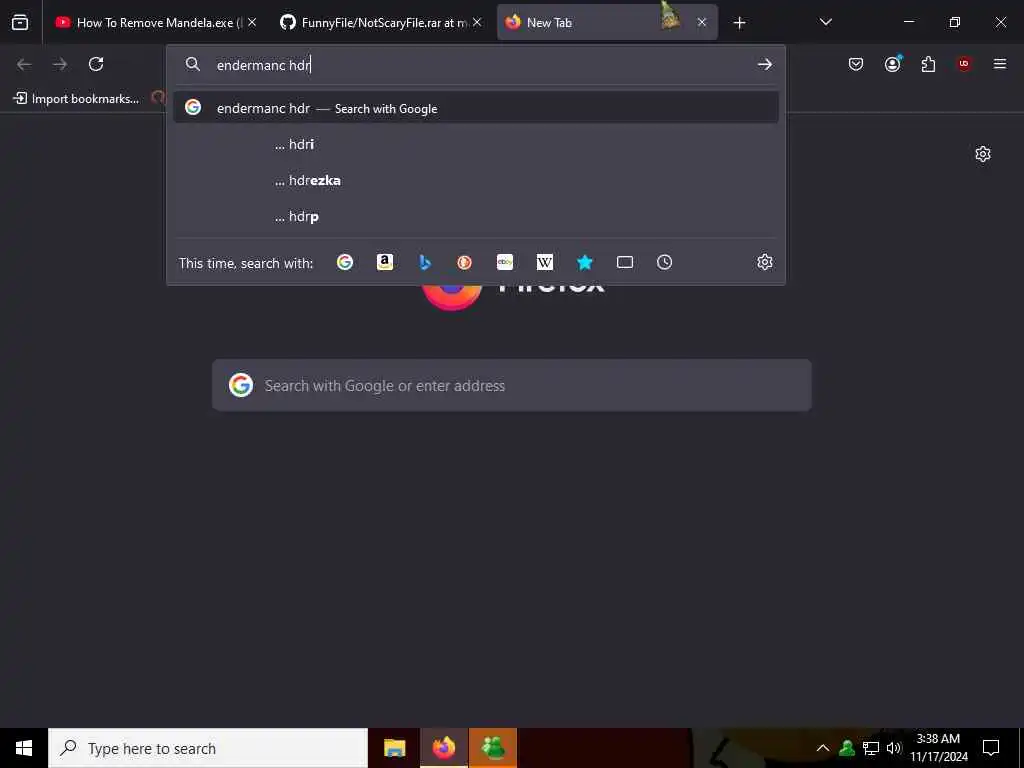
Task: Open the clock showing 3:38 AM
Action: (x=938, y=748)
